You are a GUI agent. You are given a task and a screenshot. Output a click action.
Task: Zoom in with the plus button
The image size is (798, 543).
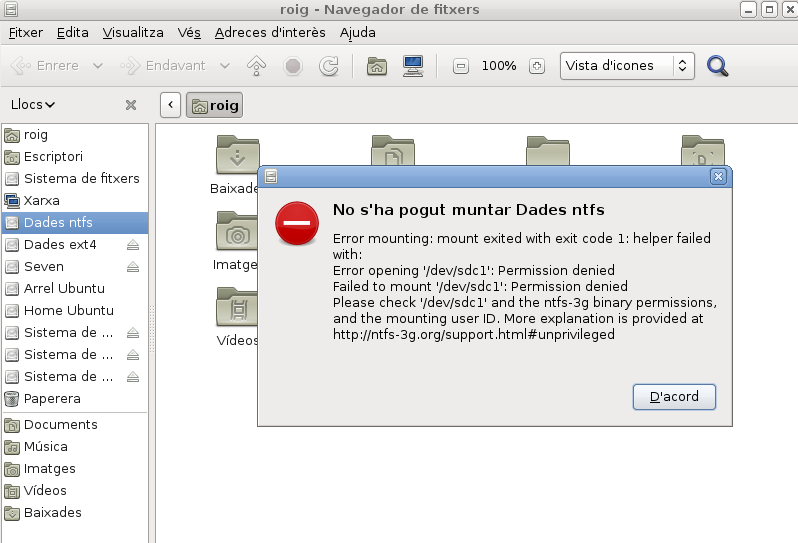pos(537,66)
